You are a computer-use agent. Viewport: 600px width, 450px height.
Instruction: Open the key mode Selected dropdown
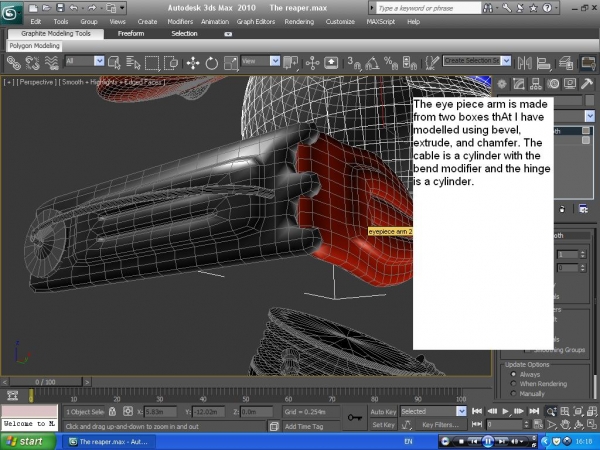[461, 411]
